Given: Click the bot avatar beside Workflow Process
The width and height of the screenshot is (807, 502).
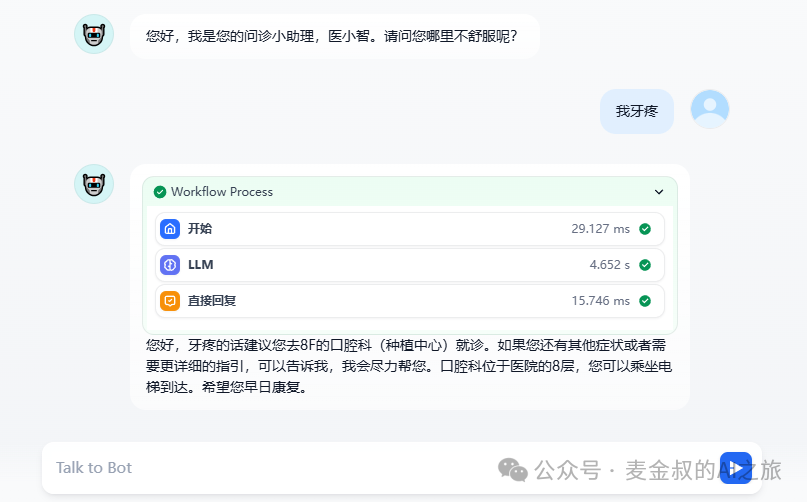Looking at the screenshot, I should point(94,184).
